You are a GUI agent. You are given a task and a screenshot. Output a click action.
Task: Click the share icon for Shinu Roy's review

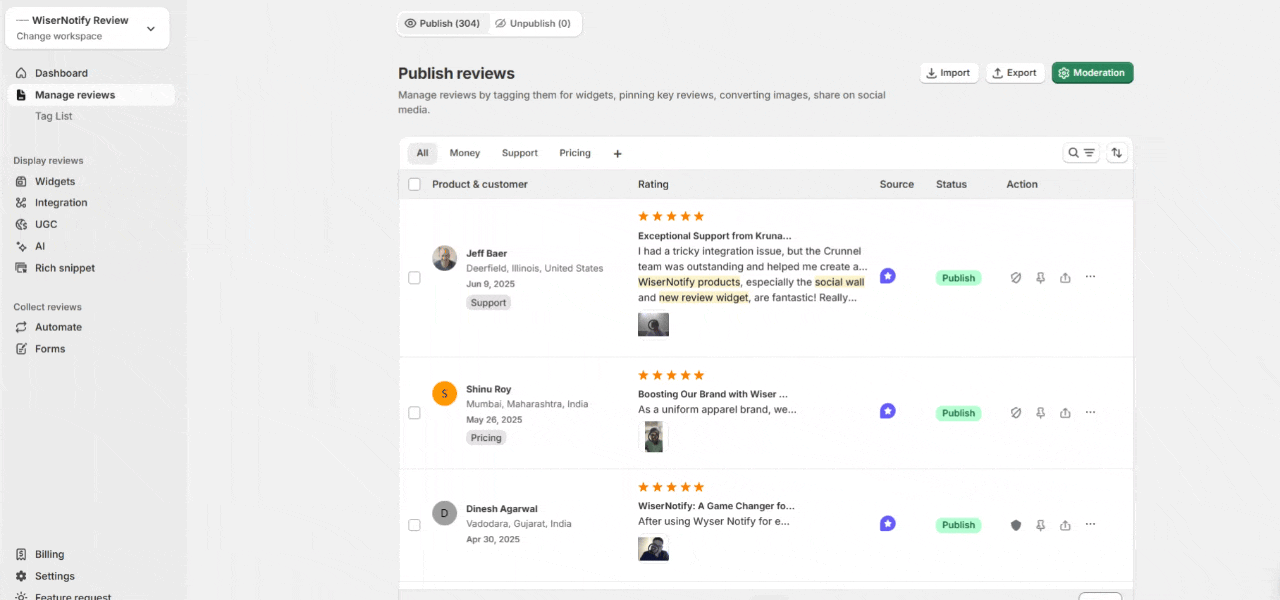pos(1065,413)
